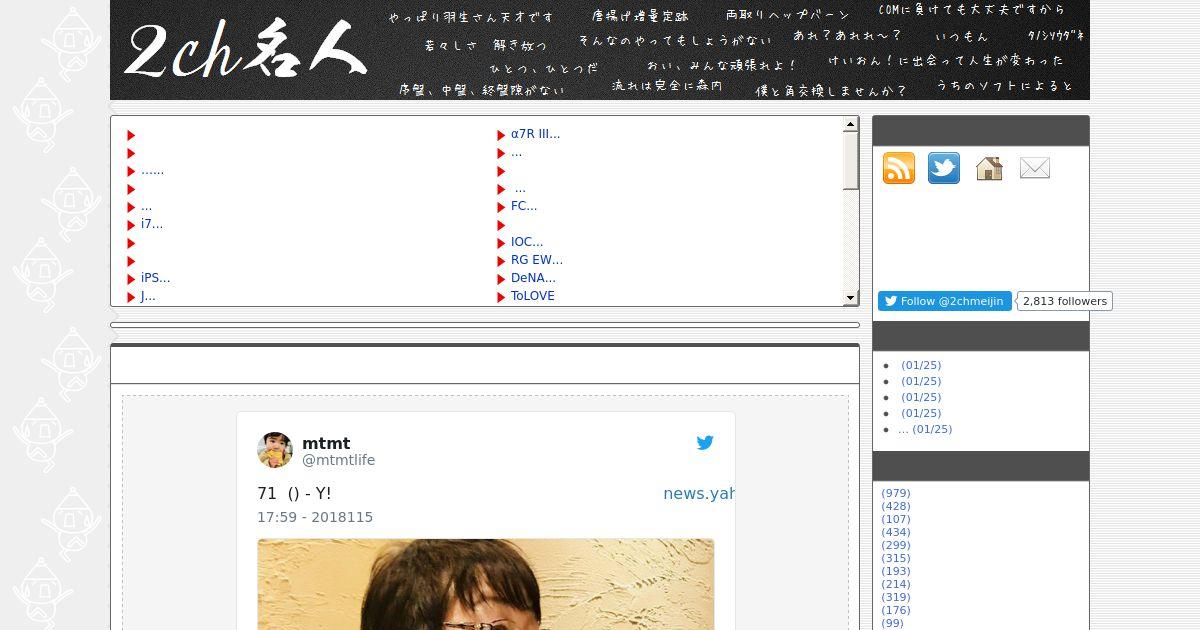
Task: Open the @mtmtlife handle
Action: point(338,461)
